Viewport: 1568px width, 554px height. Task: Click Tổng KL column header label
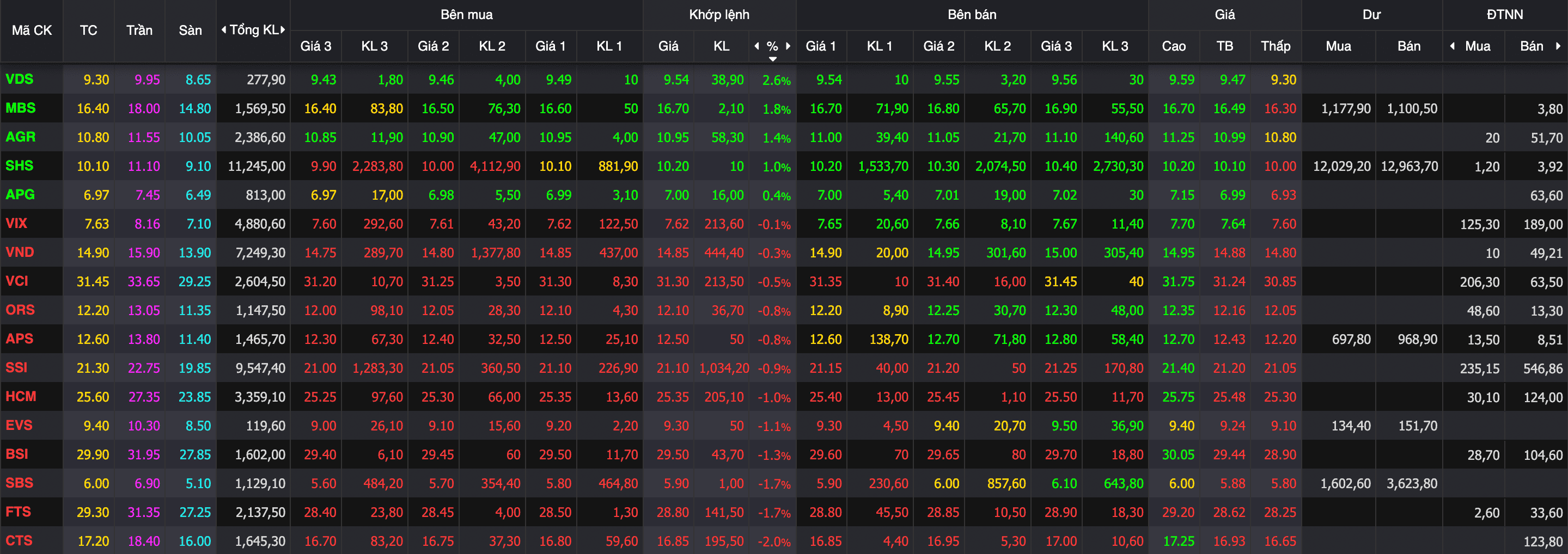(x=254, y=30)
